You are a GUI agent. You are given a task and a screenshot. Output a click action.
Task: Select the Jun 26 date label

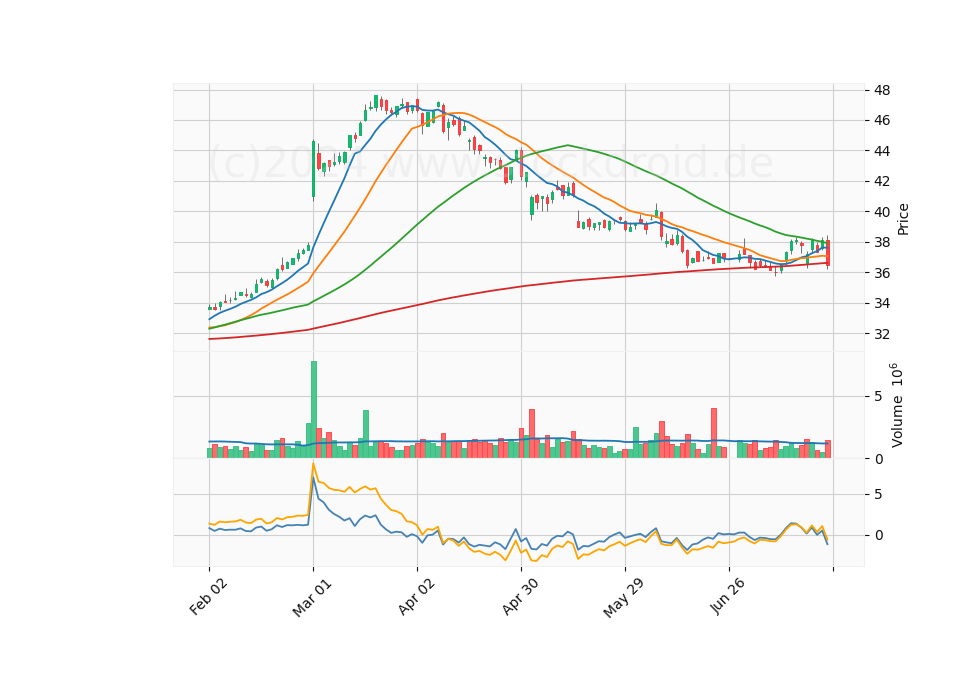pyautogui.click(x=728, y=596)
